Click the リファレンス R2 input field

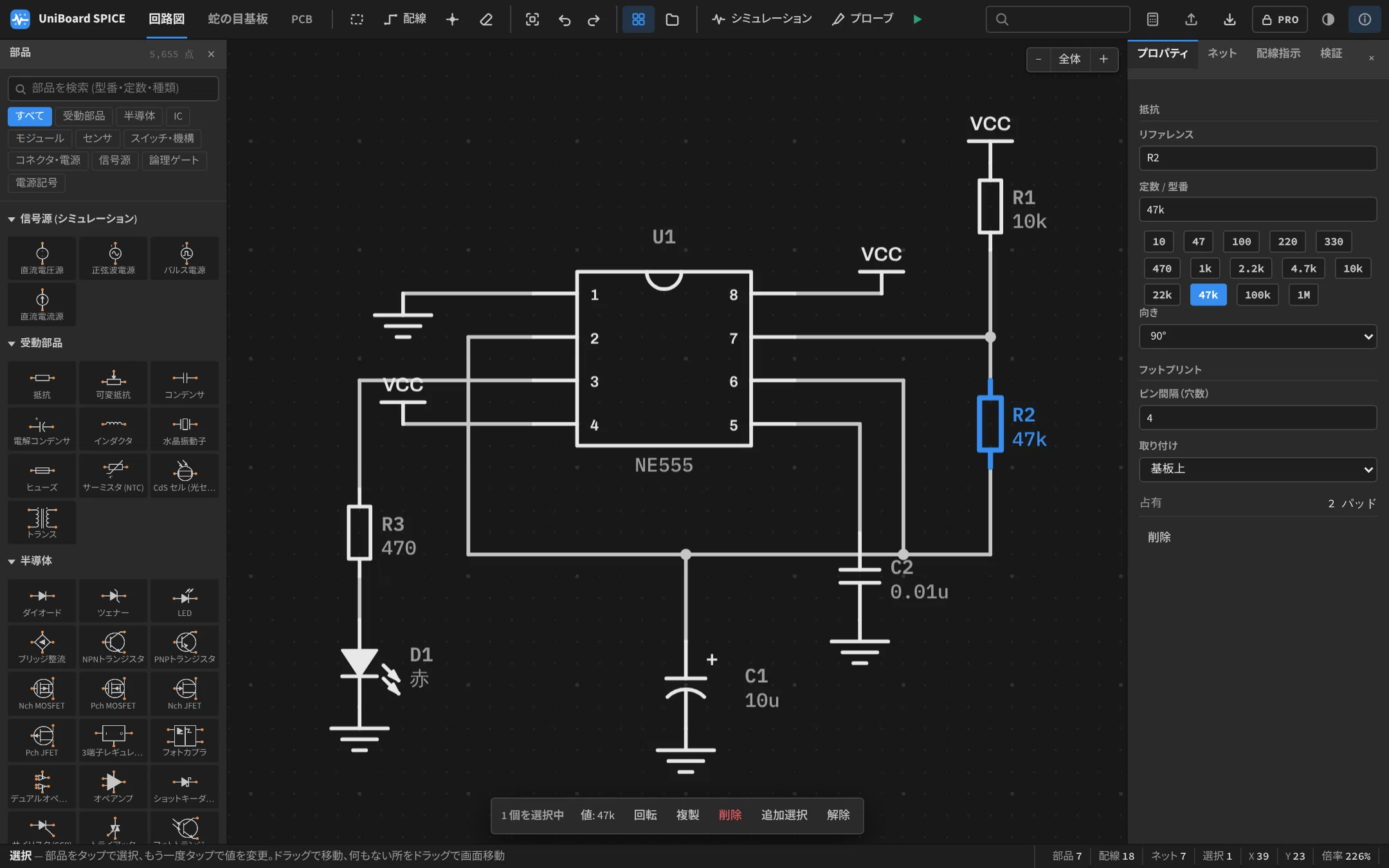coord(1258,158)
